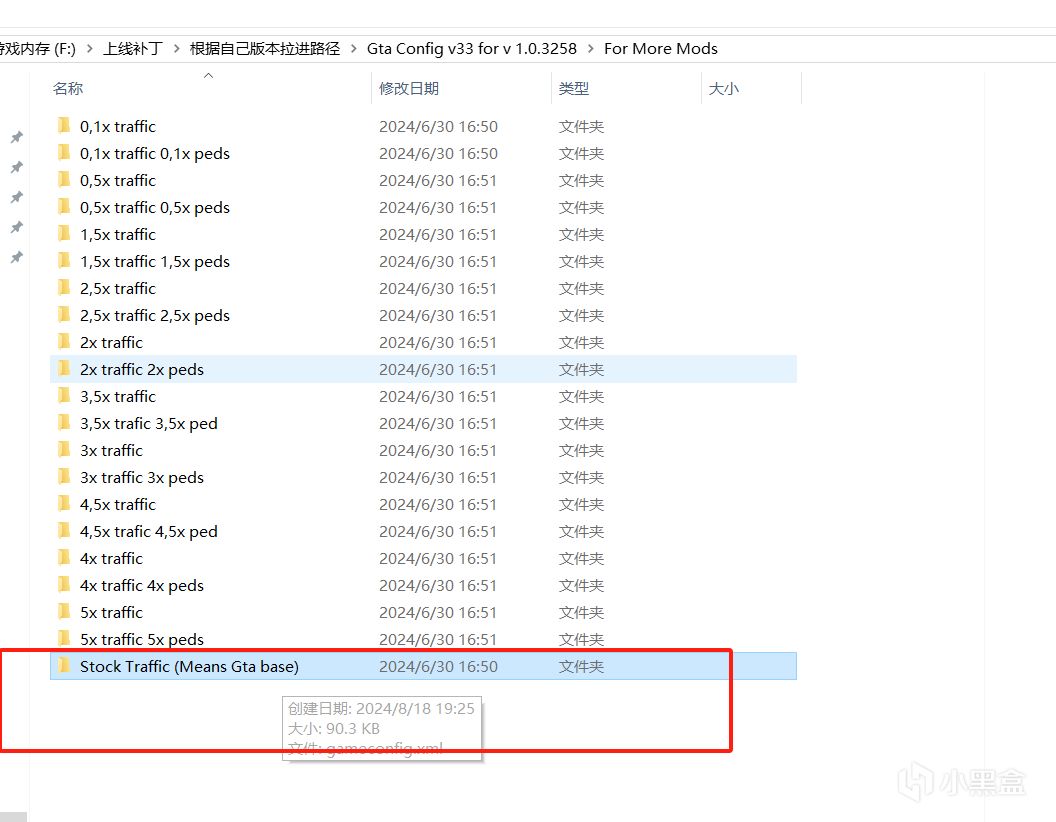This screenshot has height=822, width=1056.
Task: Click the '5x traffic' folder icon
Action: point(64,611)
